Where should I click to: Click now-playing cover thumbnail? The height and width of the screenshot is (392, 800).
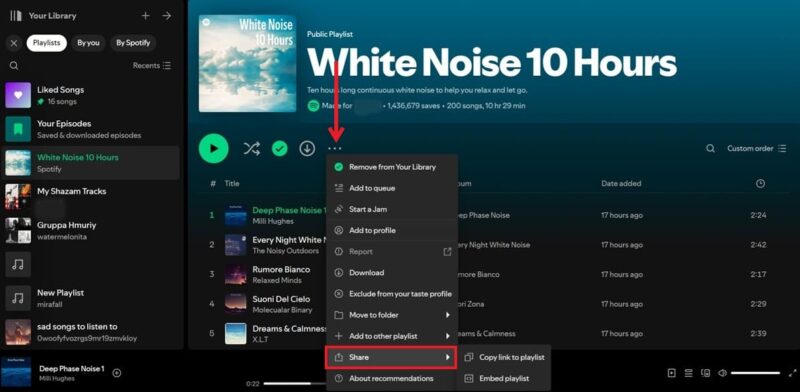coord(15,372)
